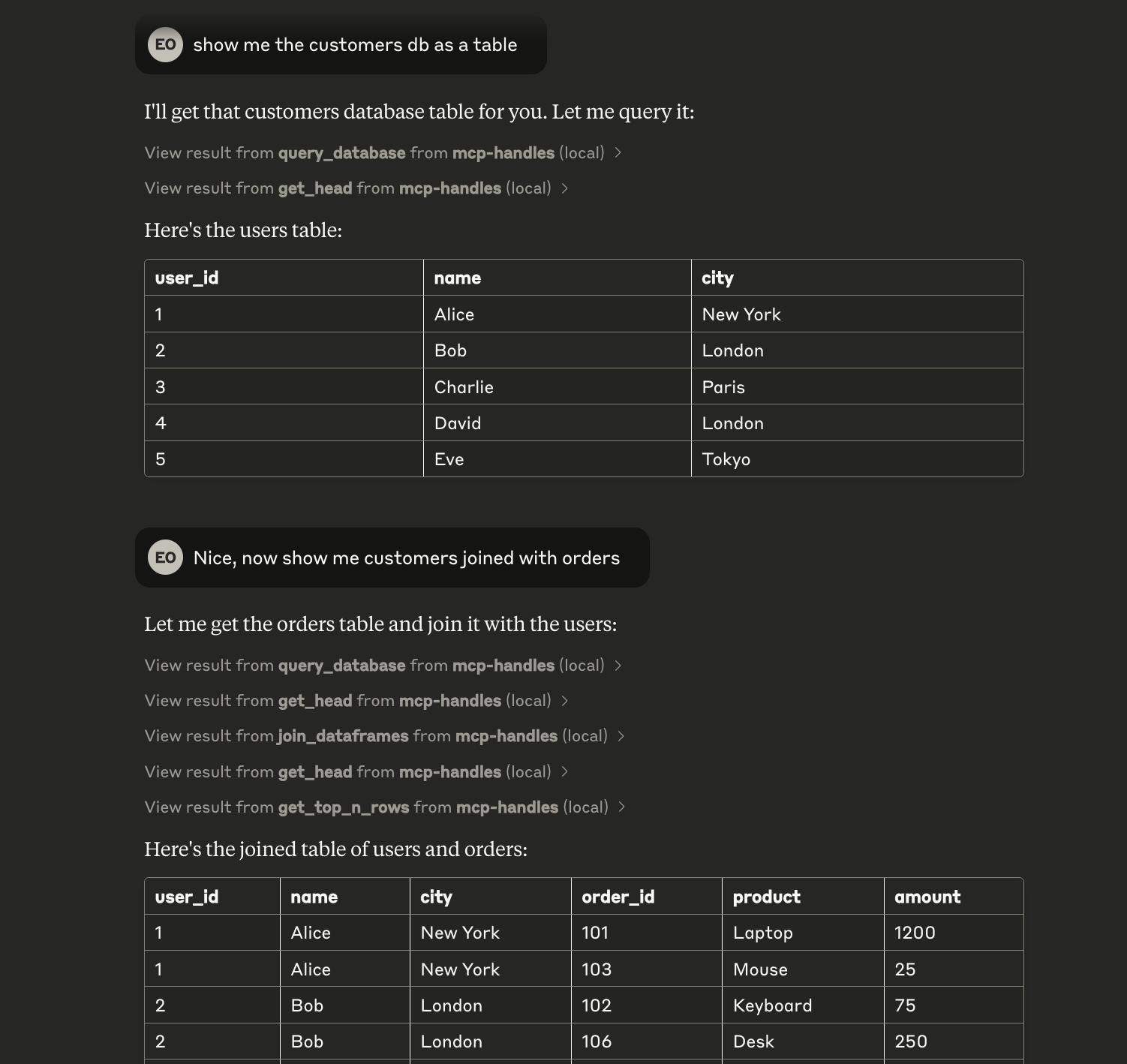The image size is (1127, 1064).
Task: Expand the join_dataframes result chevron
Action: [621, 736]
